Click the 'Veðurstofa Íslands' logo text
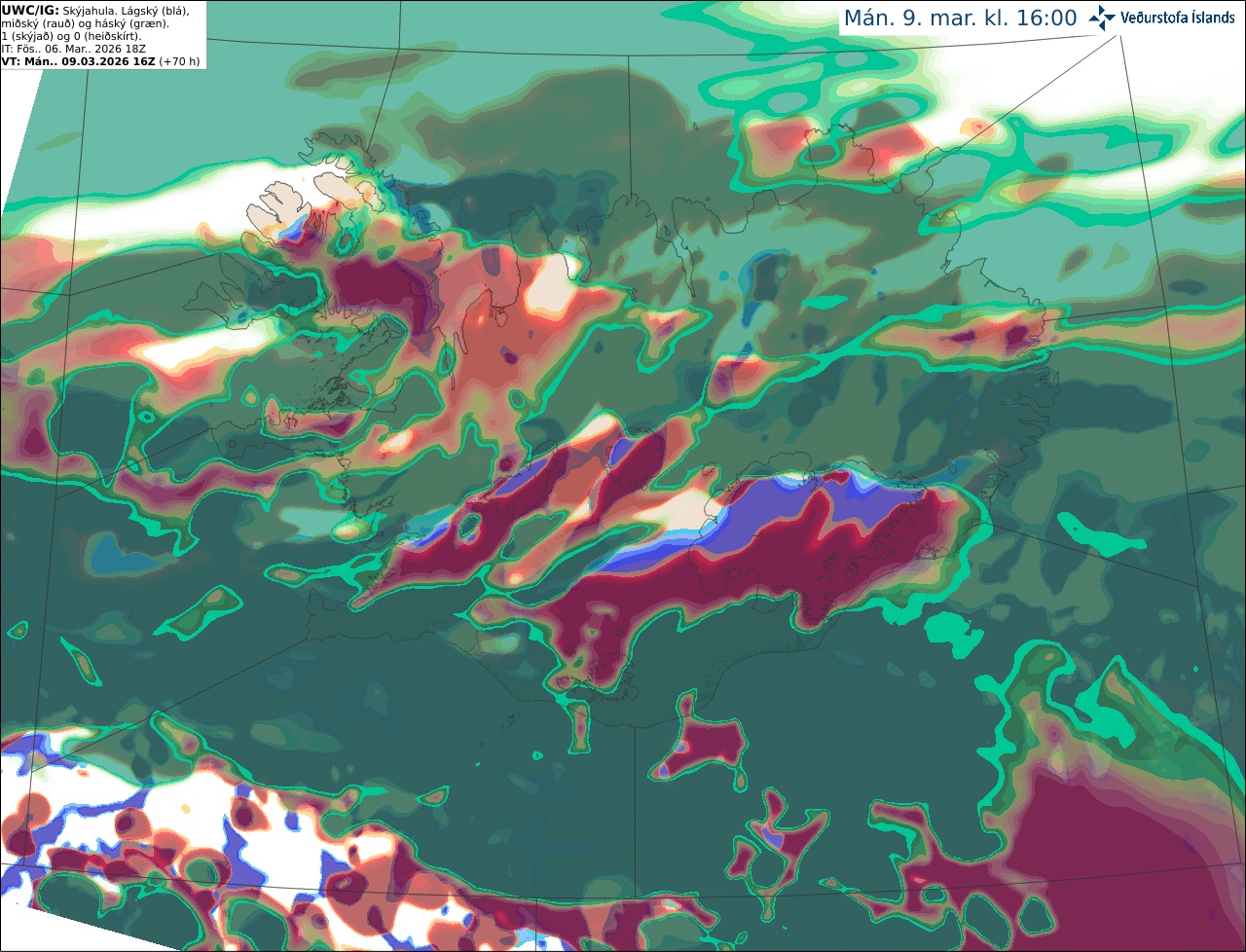 [x=1177, y=18]
